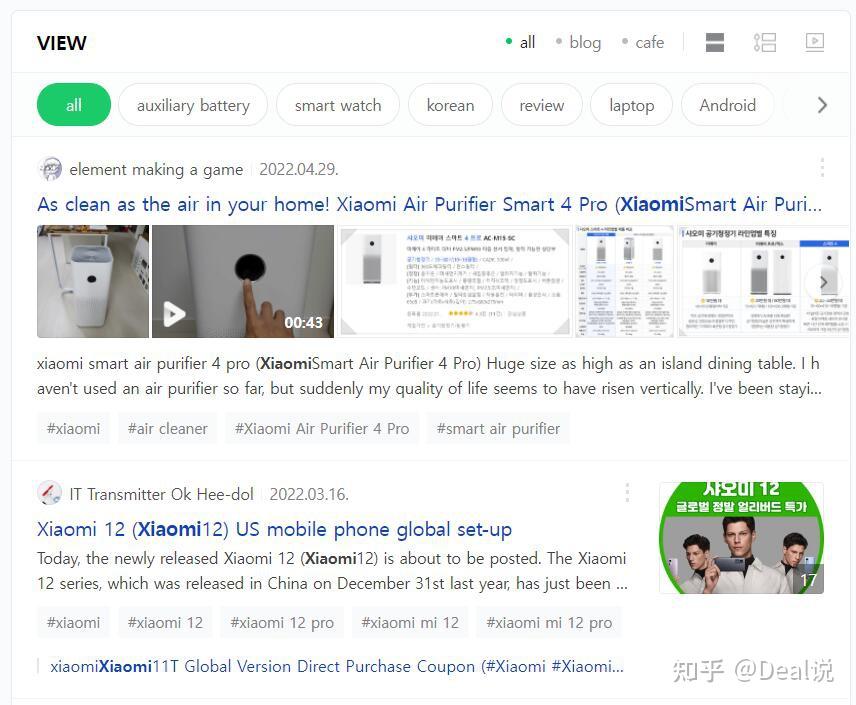Filter by 'smart watch' chip
The image size is (856, 705).
click(338, 105)
